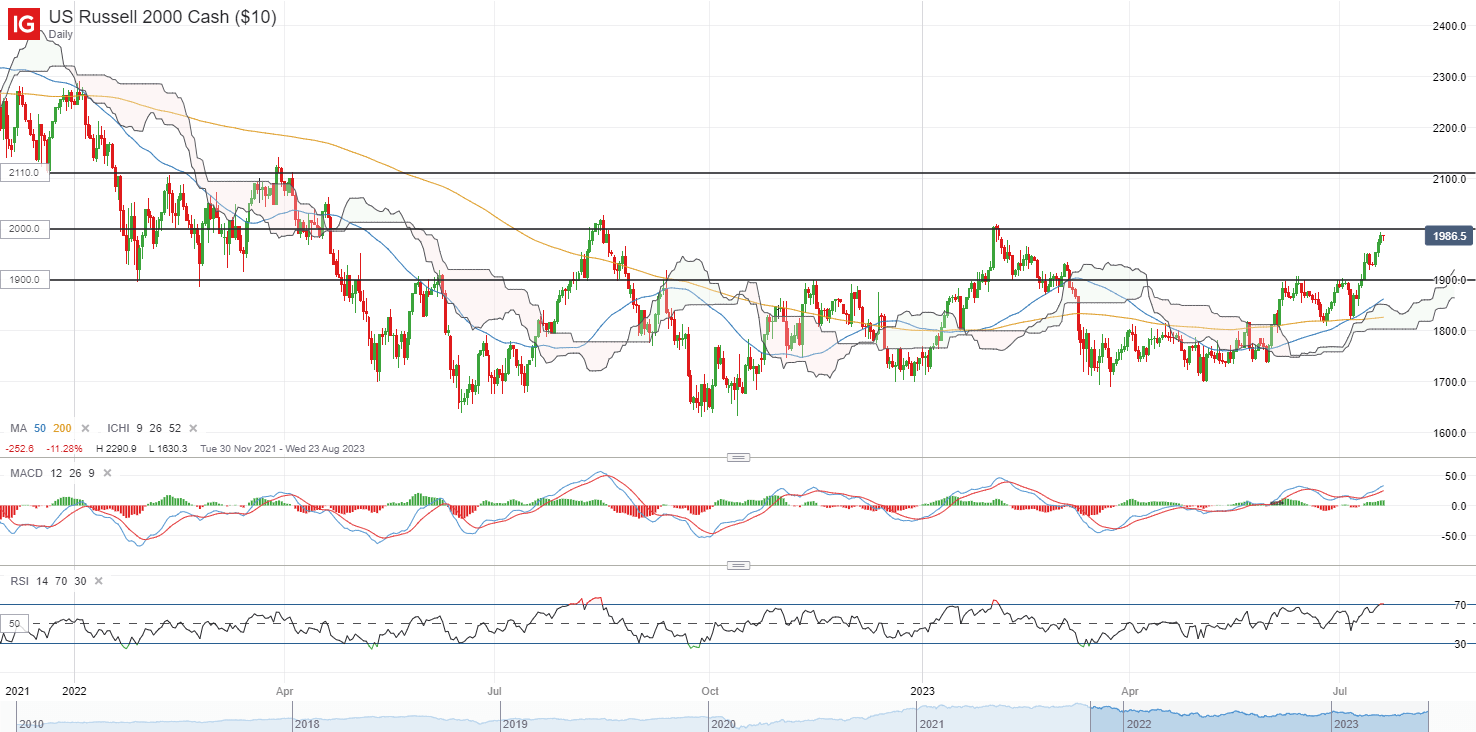
Task: Click MACD parameter 9
Action: click(x=91, y=473)
